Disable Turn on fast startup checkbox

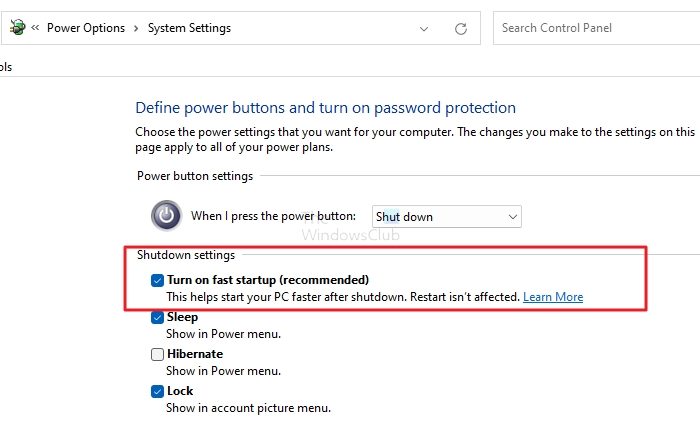tap(157, 280)
